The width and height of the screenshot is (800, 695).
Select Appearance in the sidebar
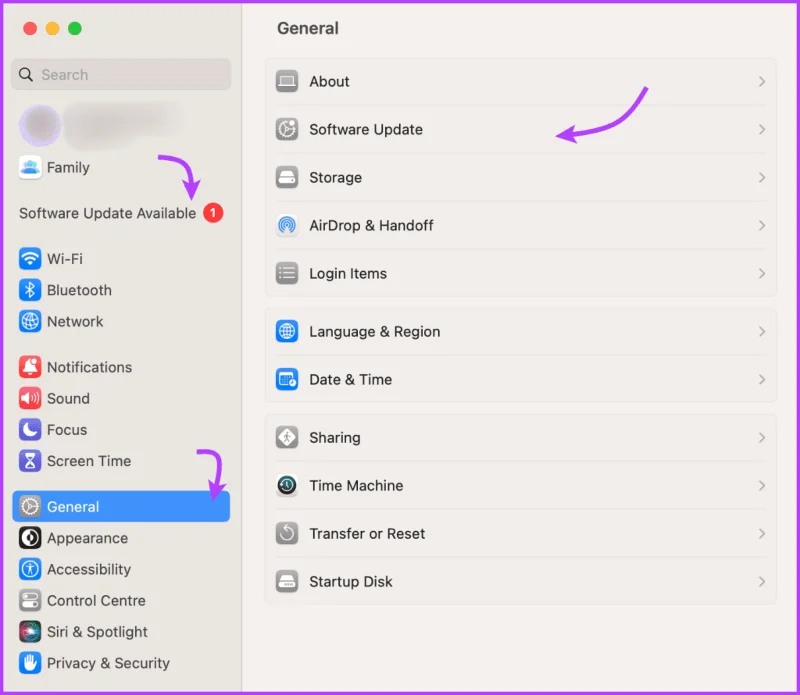(x=121, y=538)
